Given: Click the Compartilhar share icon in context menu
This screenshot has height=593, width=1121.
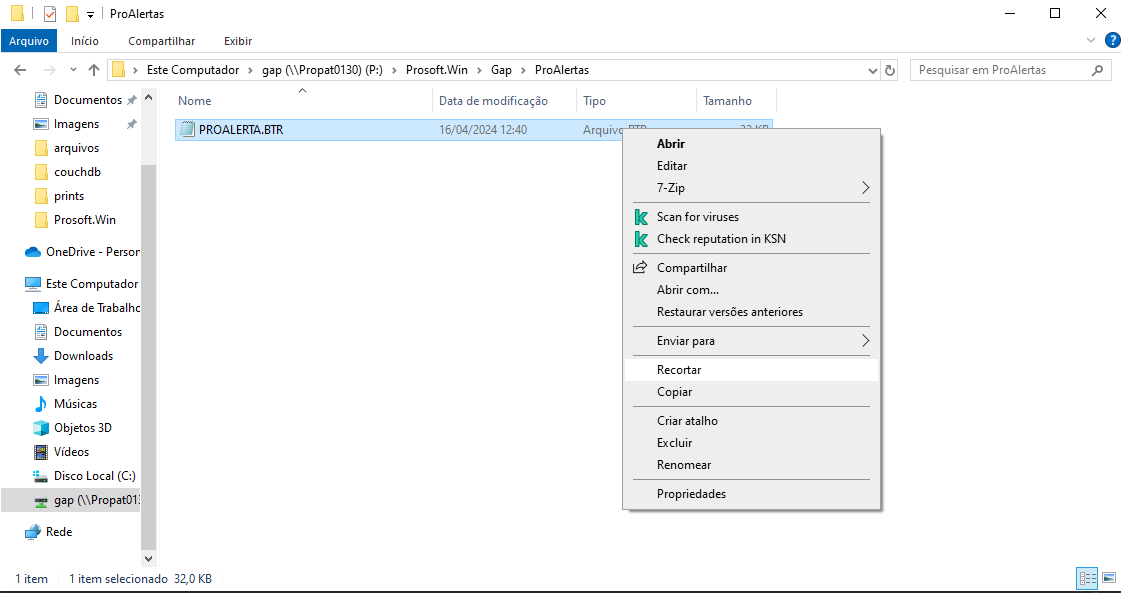Looking at the screenshot, I should click(x=641, y=268).
